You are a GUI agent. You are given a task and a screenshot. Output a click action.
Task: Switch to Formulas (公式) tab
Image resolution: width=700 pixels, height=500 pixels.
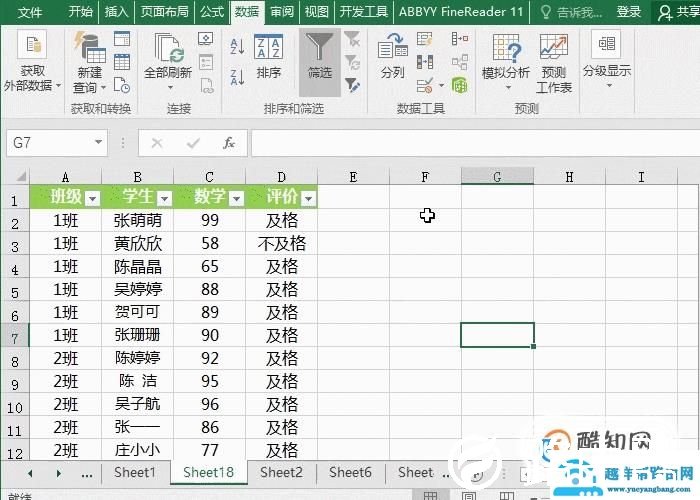(212, 12)
